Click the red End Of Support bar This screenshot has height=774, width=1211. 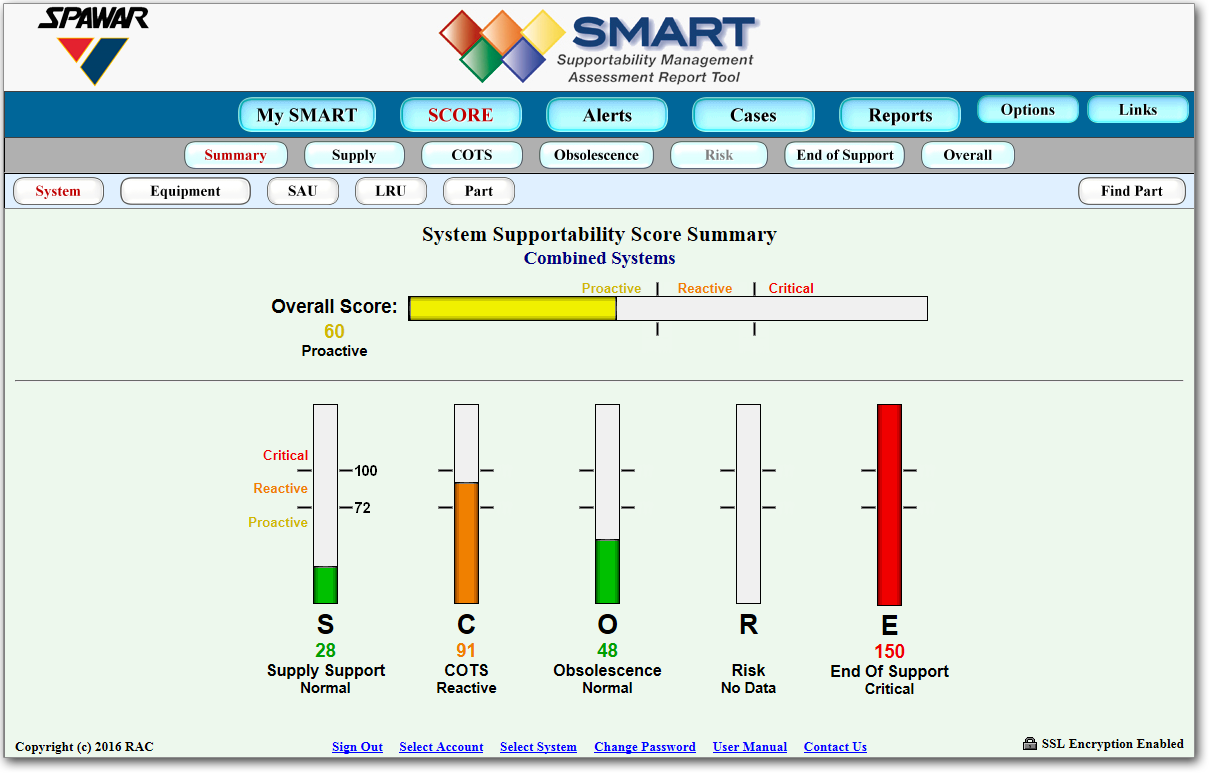[x=889, y=504]
